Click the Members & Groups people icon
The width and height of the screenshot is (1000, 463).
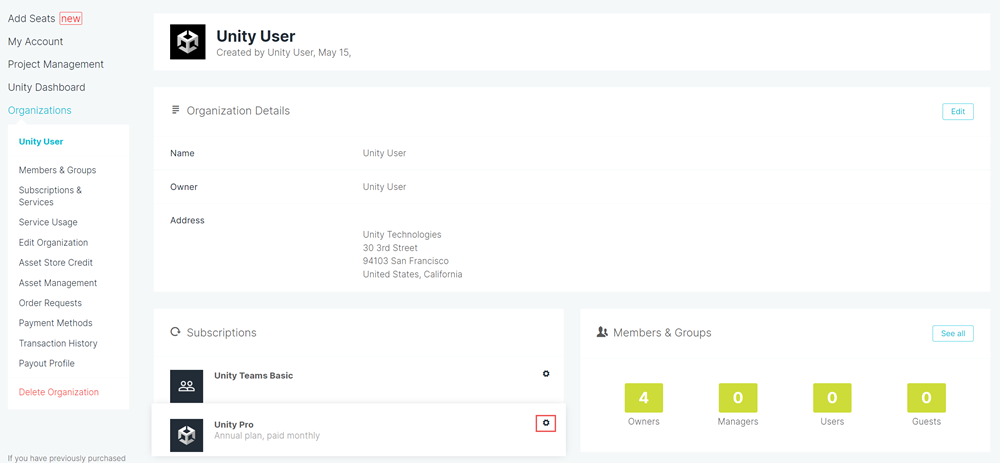[602, 332]
